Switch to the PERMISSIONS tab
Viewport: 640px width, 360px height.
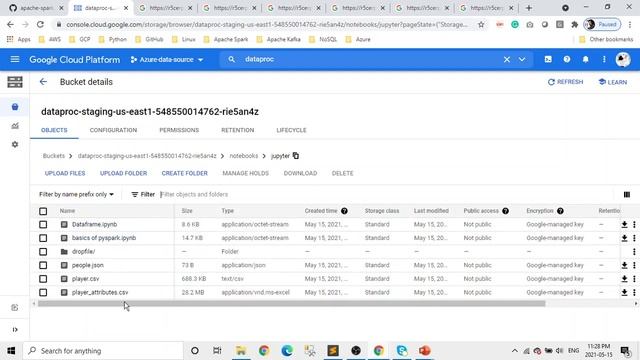(x=179, y=130)
